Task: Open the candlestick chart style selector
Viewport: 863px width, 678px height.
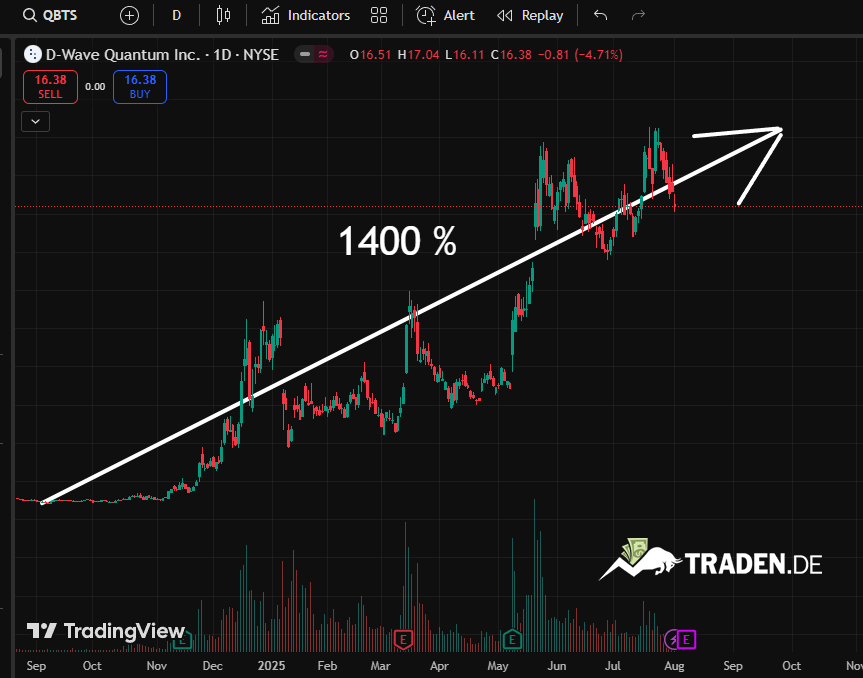Action: (223, 15)
